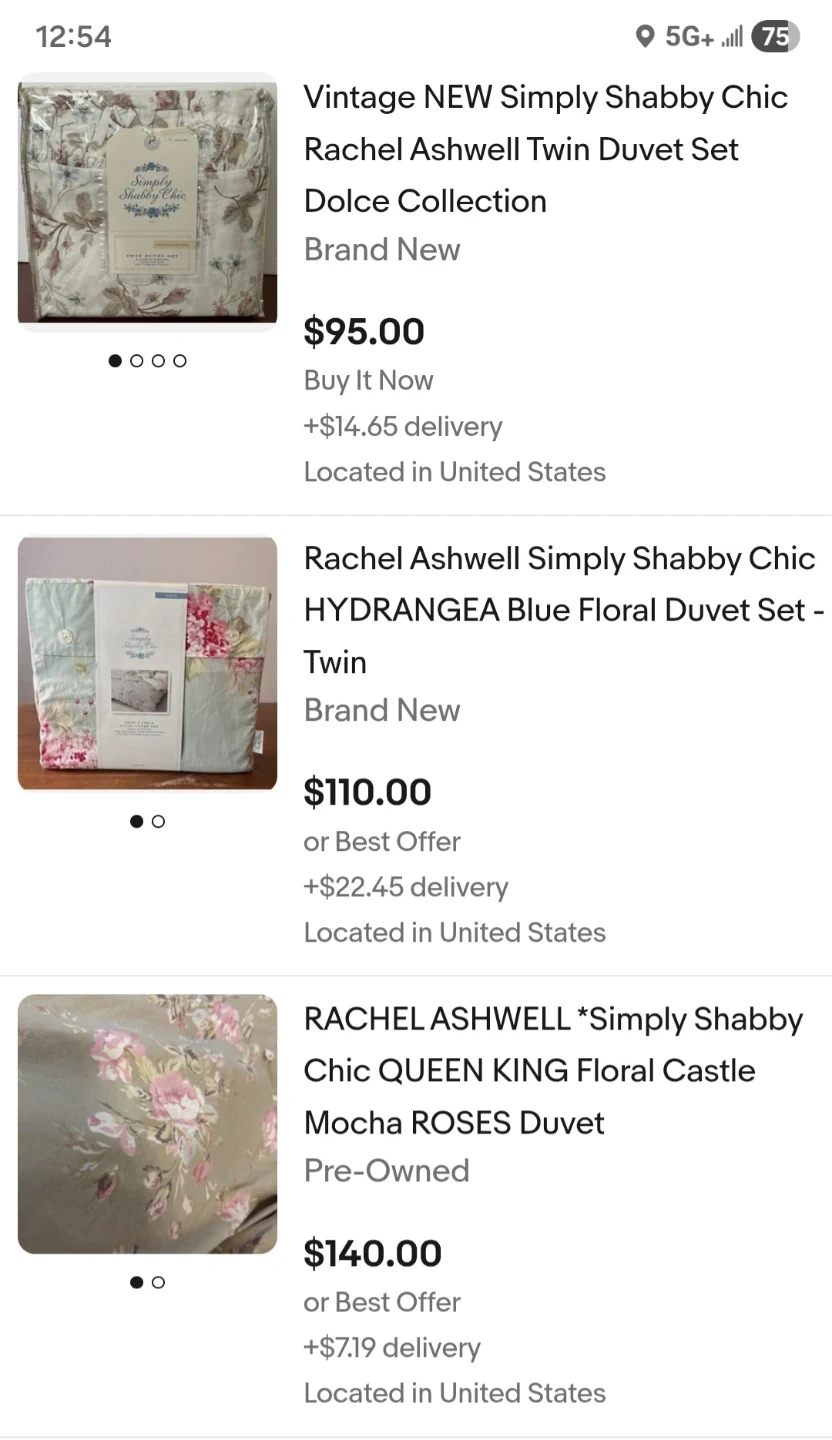
Task: Select second image dot of Dolce Collection listing
Action: point(137,361)
